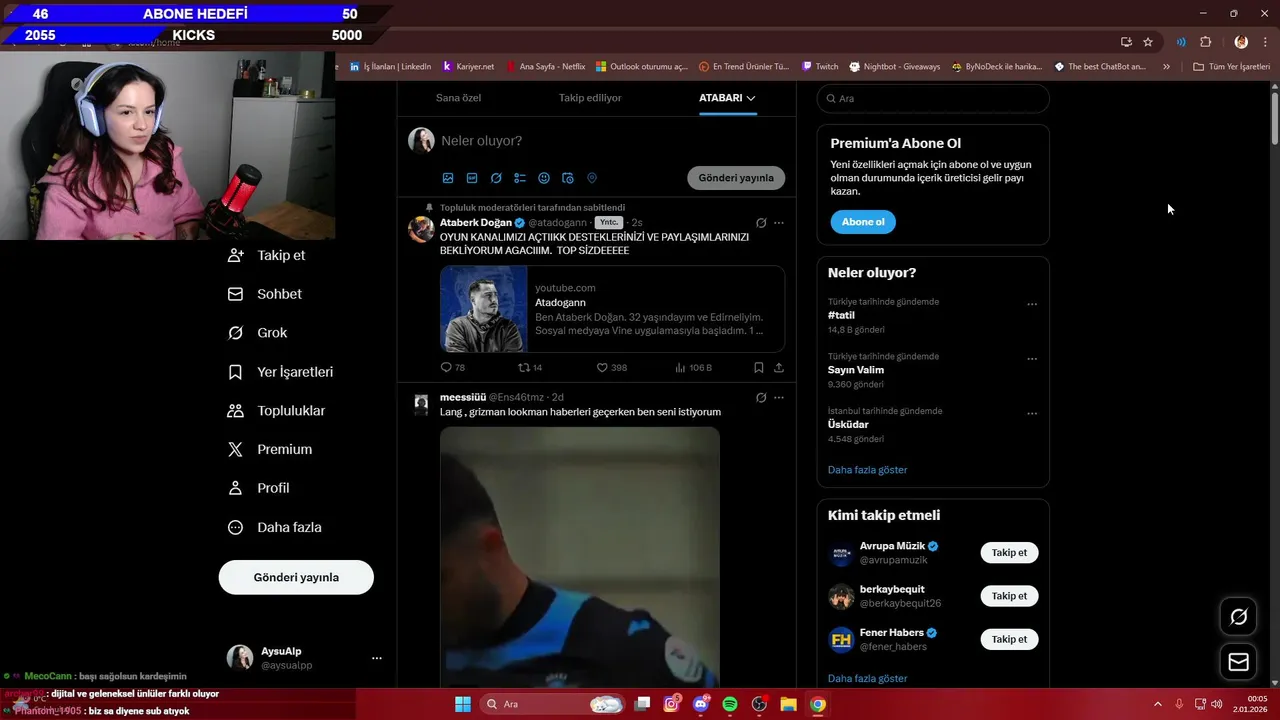Open floating Grok button at bottom right
Screen dimensions: 1280x720
point(1238,617)
